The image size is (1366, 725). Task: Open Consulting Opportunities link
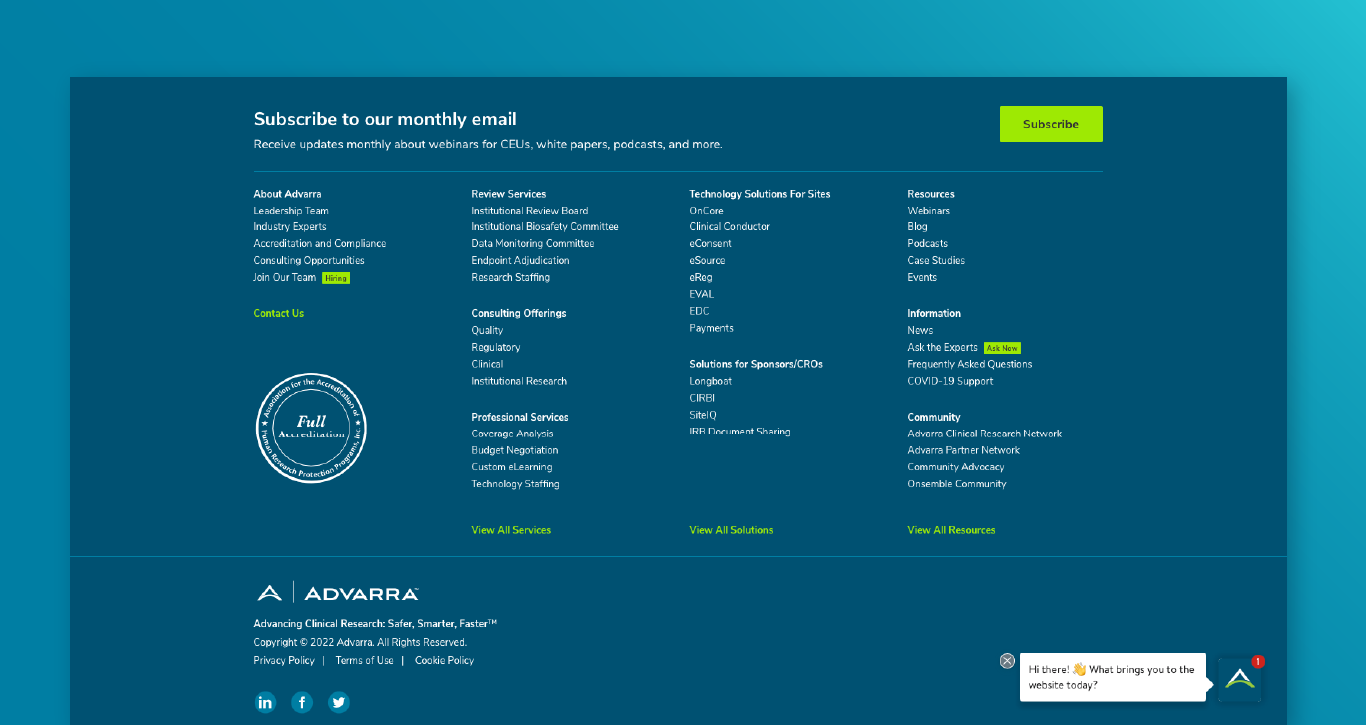(309, 261)
